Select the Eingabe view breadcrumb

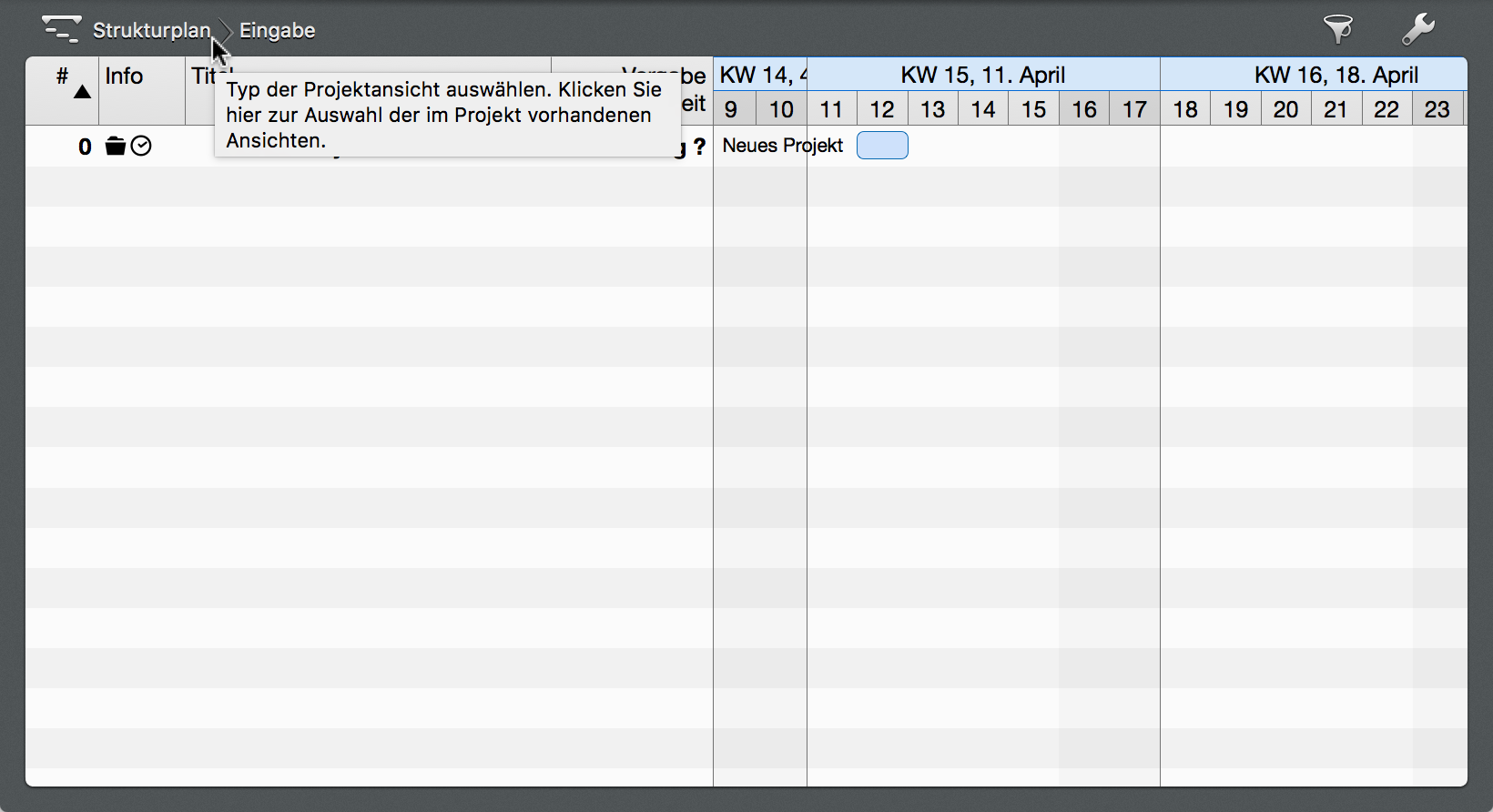click(277, 30)
